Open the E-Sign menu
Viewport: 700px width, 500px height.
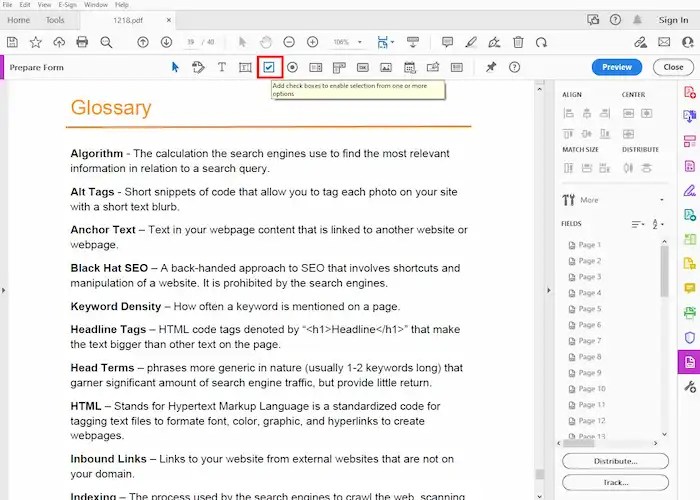[68, 4]
